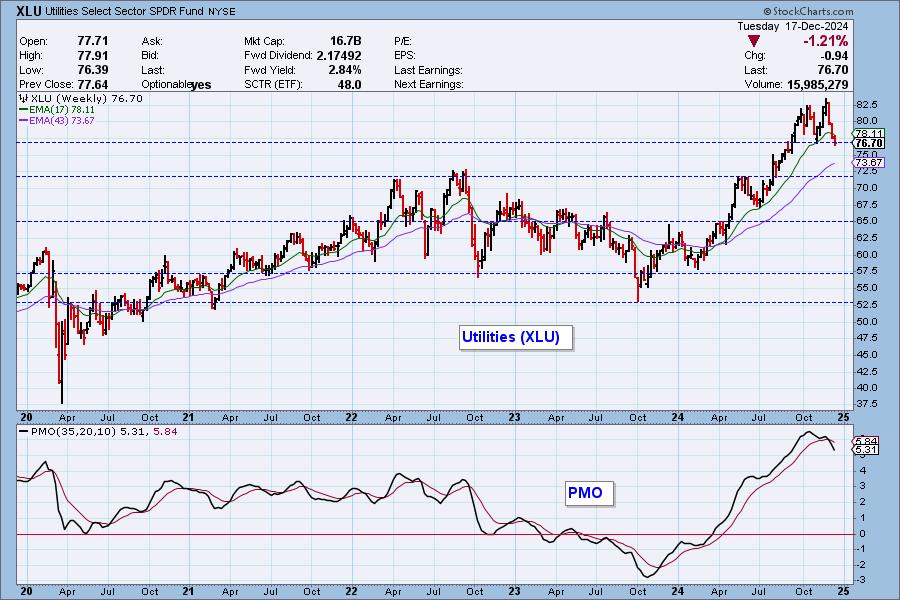This screenshot has width=900, height=600.
Task: Click the Fwd Dividend value 2.17492
Action: [339, 55]
